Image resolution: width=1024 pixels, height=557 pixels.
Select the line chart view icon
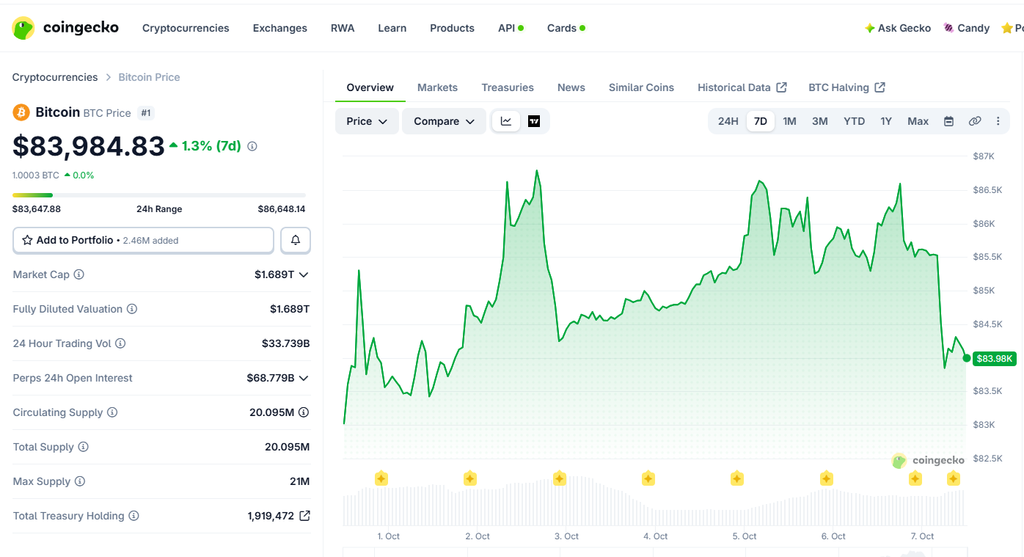[x=506, y=121]
